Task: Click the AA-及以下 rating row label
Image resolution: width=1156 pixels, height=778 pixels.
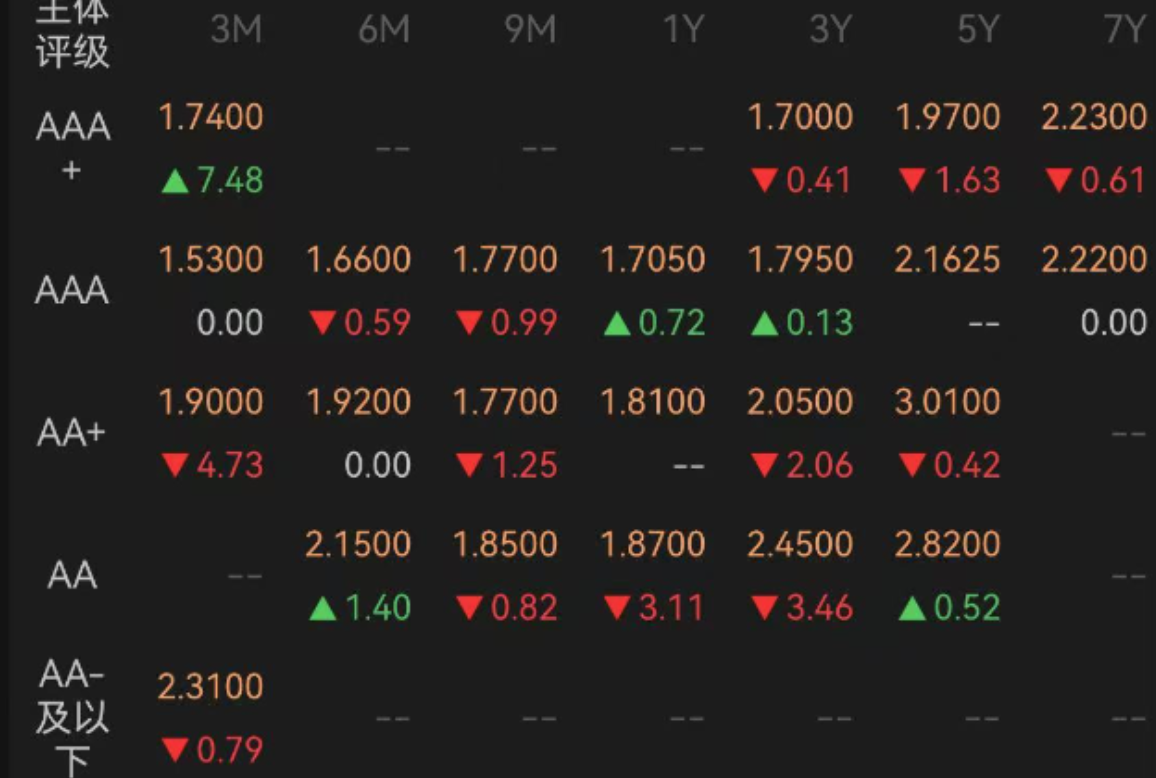Action: click(72, 718)
